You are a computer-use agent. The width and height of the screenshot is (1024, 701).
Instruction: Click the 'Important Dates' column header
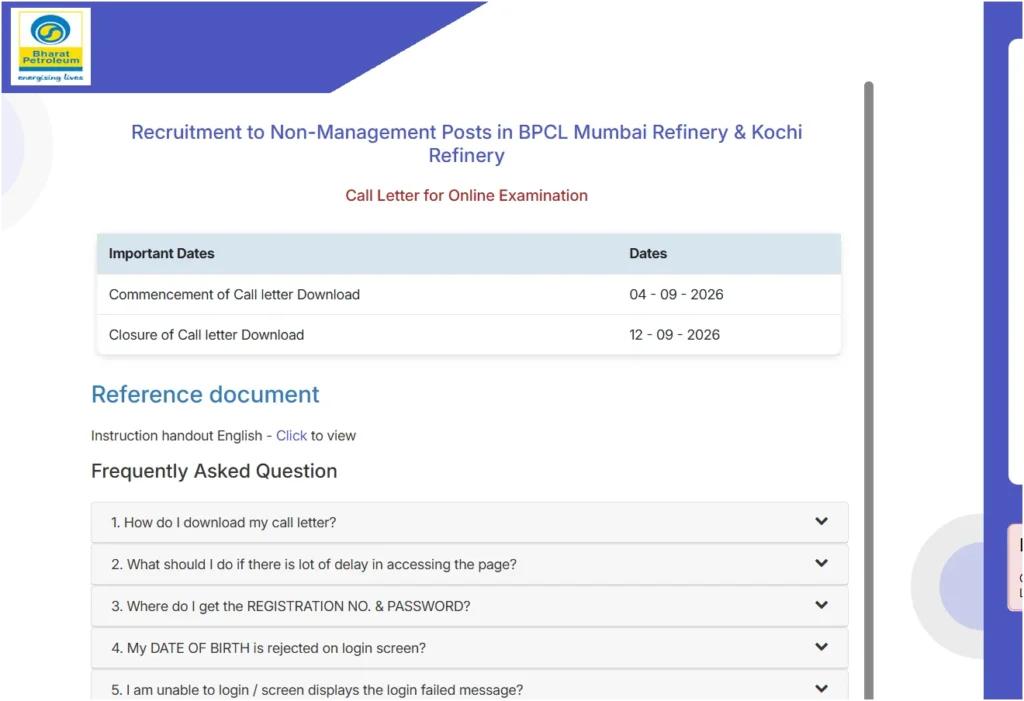click(161, 253)
